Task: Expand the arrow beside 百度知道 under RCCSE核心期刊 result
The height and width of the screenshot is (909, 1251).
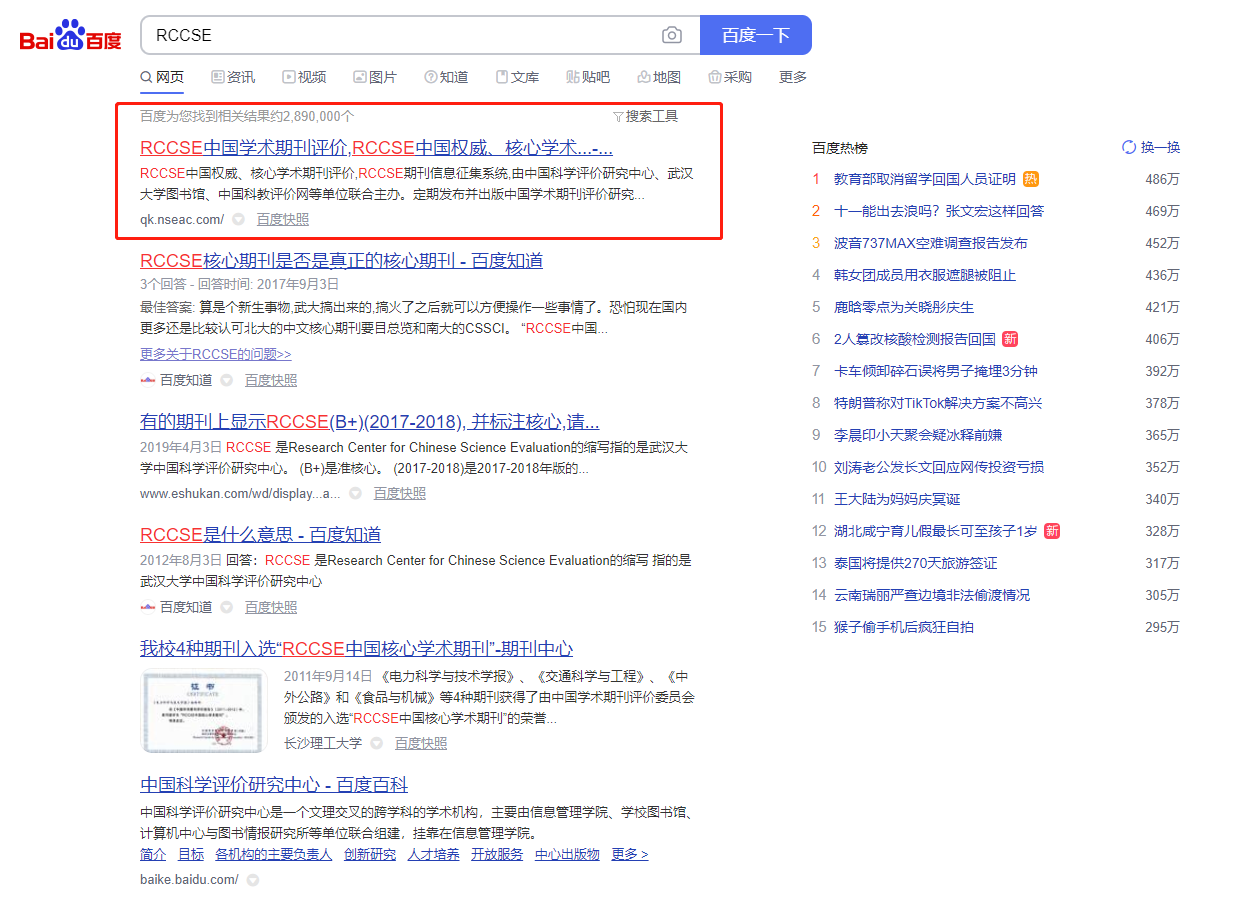Action: [226, 380]
